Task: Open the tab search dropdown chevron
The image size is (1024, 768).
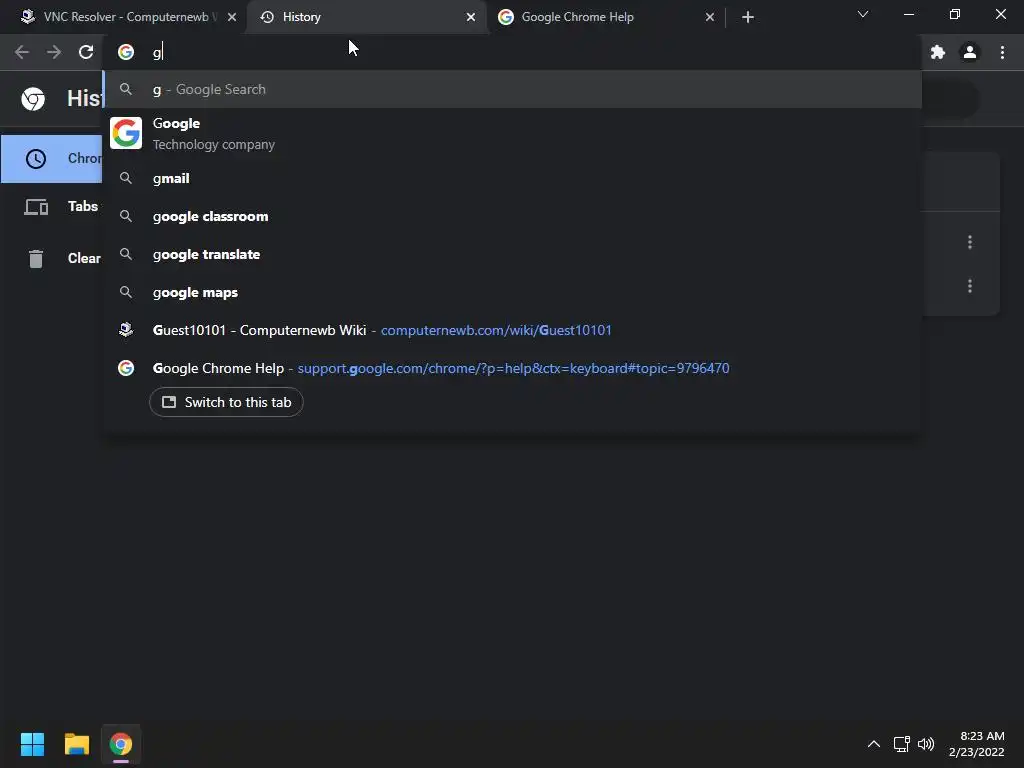Action: pos(863,14)
